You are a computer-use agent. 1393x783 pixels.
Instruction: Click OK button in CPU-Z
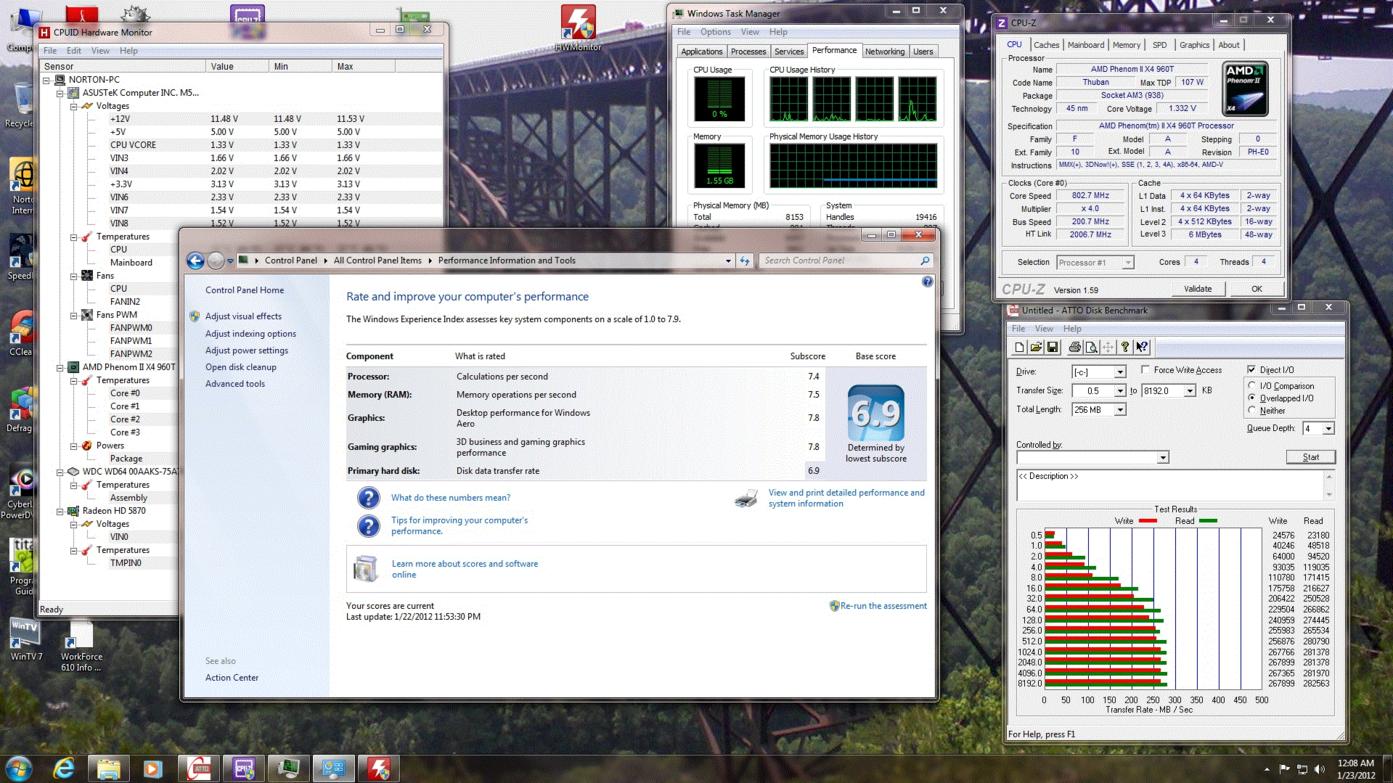[1256, 289]
